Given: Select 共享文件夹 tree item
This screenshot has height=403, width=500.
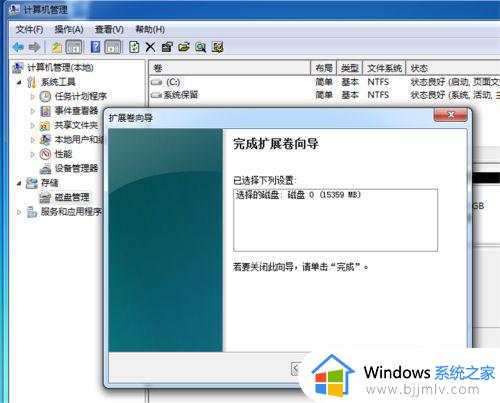Looking at the screenshot, I should tap(76, 125).
